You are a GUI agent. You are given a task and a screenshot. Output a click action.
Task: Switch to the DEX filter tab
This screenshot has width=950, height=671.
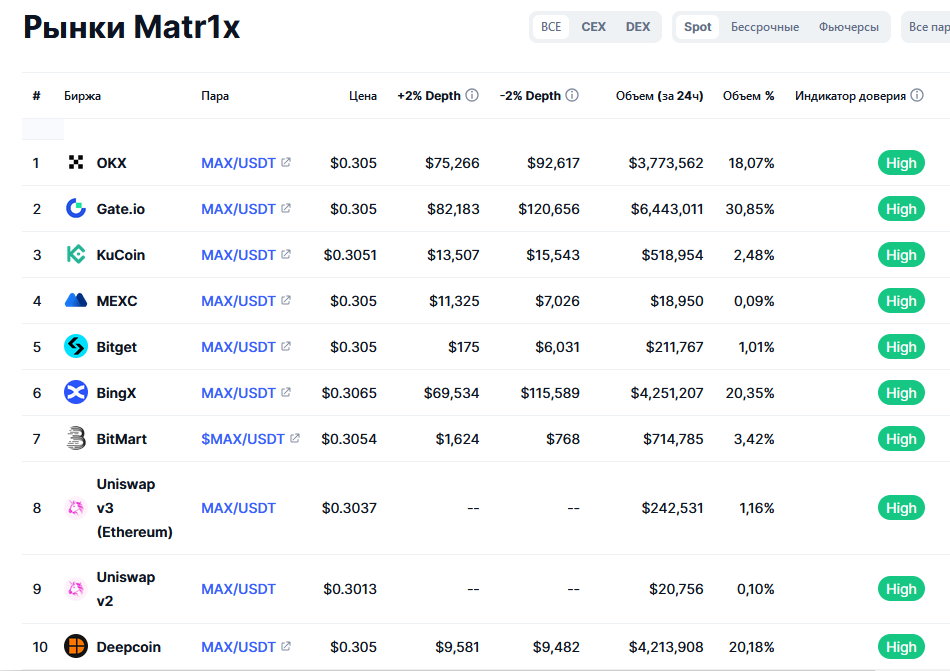(x=638, y=27)
